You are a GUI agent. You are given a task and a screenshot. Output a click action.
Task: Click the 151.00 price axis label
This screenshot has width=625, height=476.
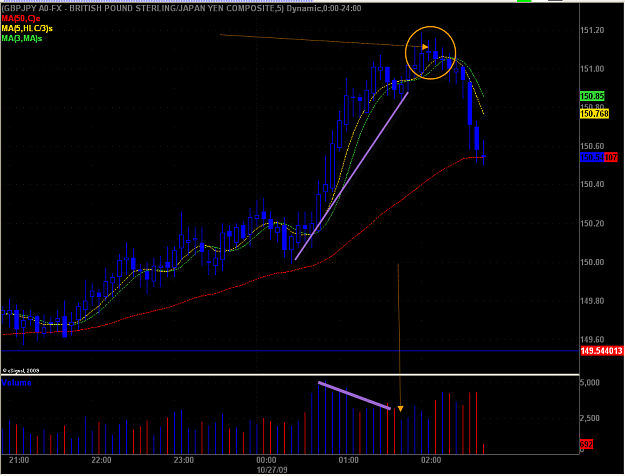tap(592, 69)
